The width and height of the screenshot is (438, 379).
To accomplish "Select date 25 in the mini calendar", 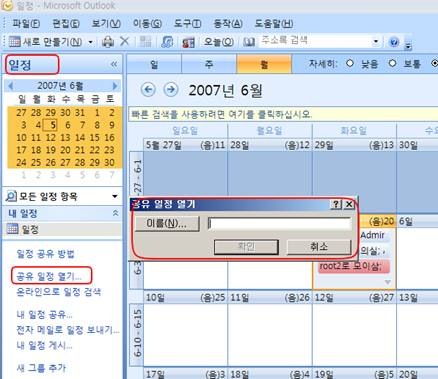I will 36,162.
